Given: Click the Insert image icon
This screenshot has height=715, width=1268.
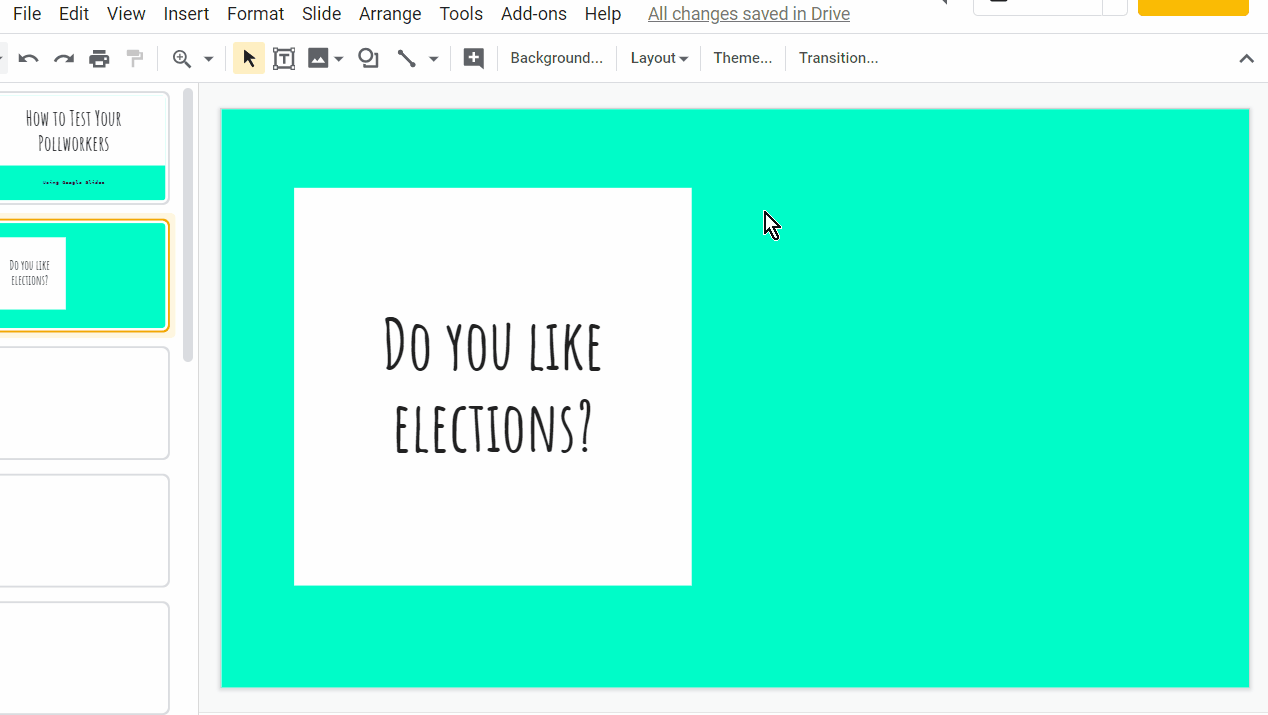Looking at the screenshot, I should coord(318,59).
